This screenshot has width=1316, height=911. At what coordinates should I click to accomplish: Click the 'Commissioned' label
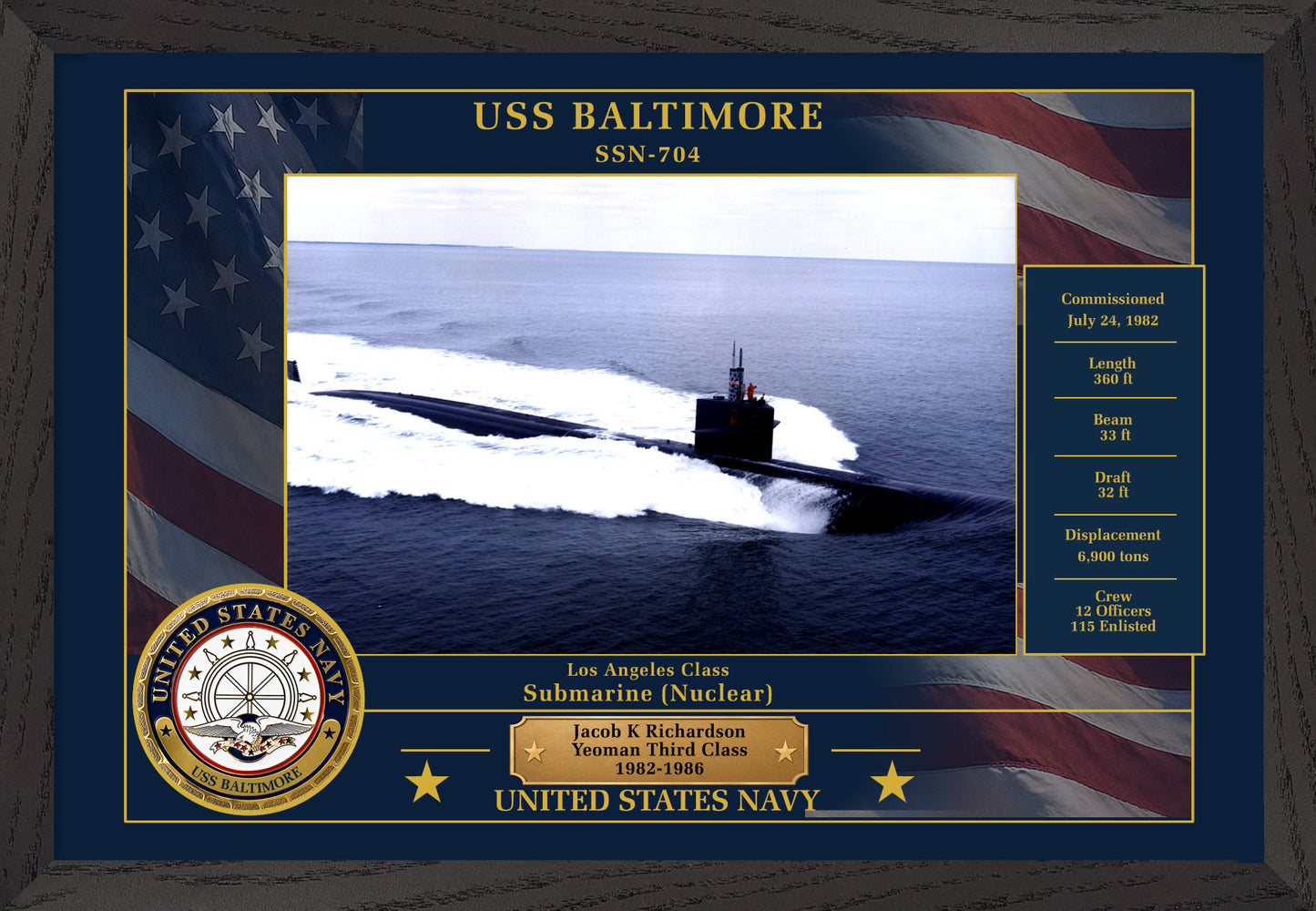click(1112, 299)
